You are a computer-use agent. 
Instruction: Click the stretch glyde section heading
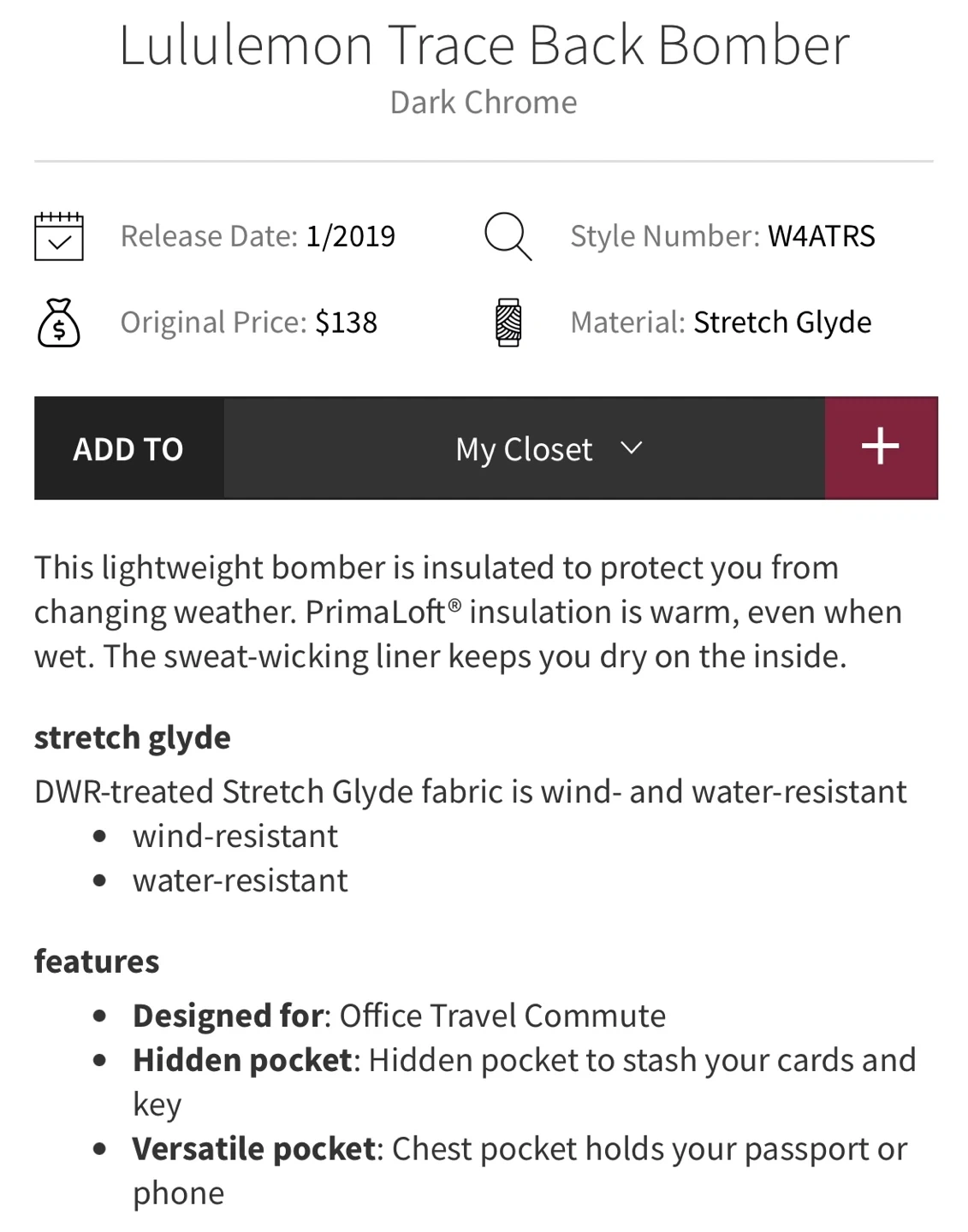133,737
